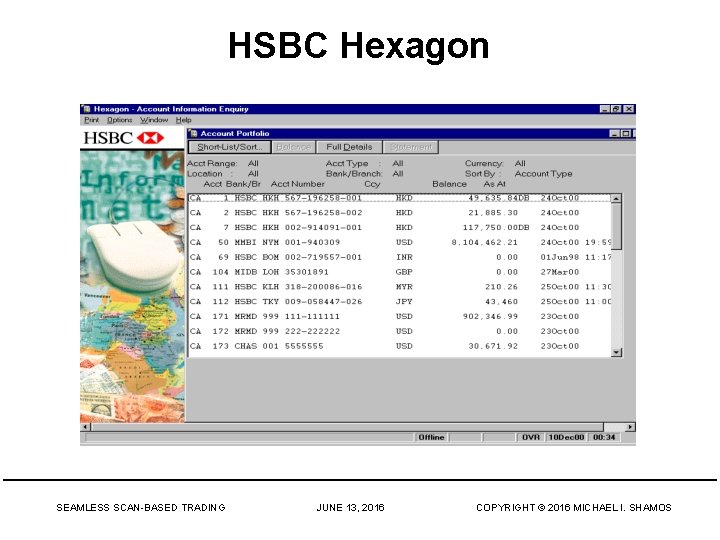Screen dimensions: 720x540
Task: Click balance value 30,671.92
Action: 493,346
